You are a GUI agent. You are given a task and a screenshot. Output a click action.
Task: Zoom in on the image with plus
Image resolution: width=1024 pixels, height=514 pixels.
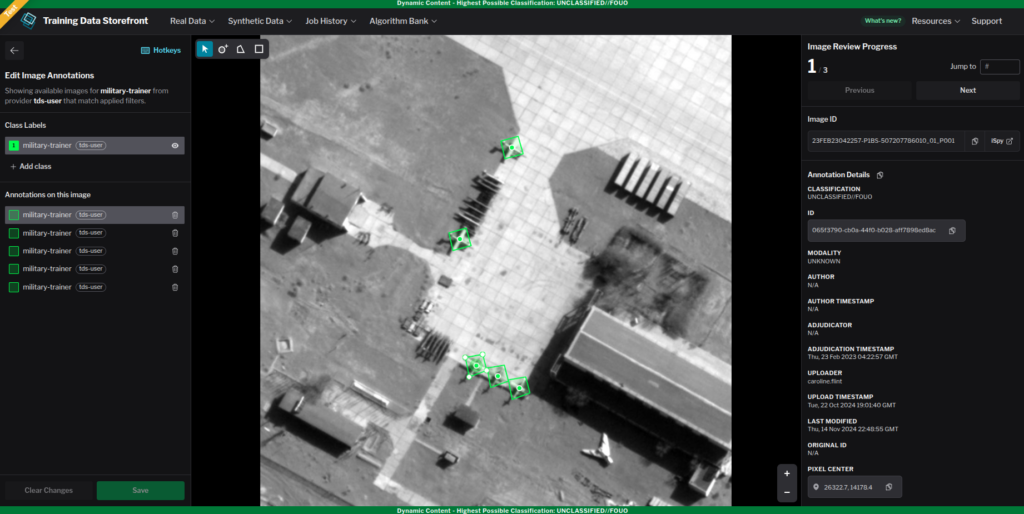tap(787, 473)
